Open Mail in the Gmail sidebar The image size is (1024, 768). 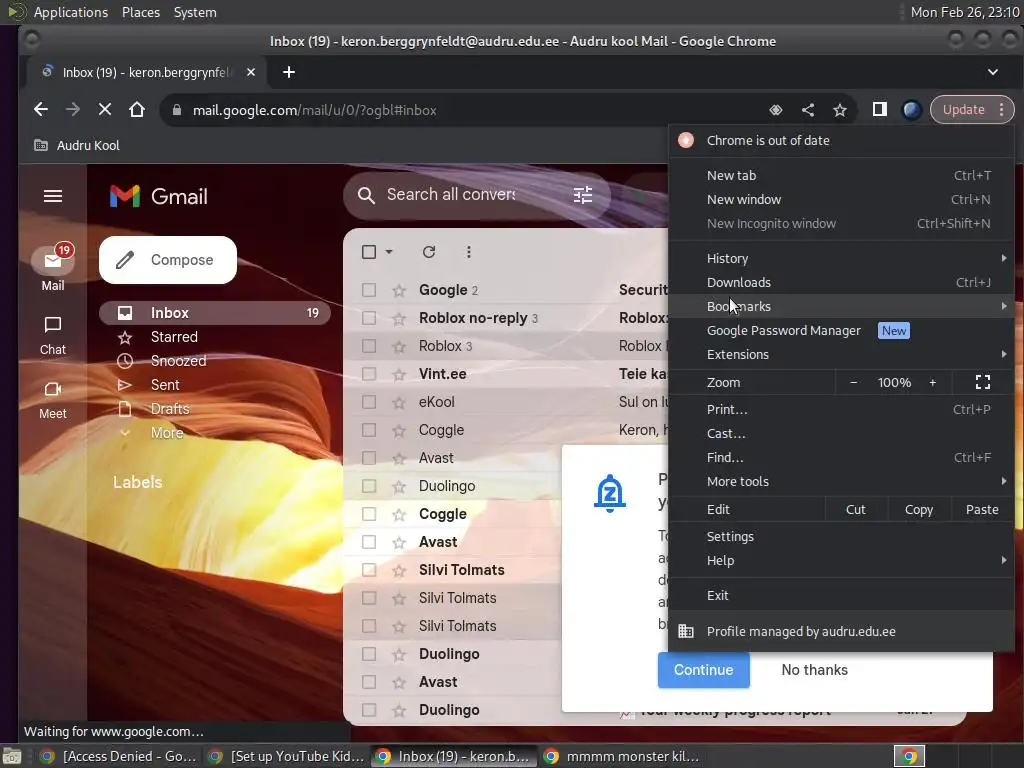[53, 268]
